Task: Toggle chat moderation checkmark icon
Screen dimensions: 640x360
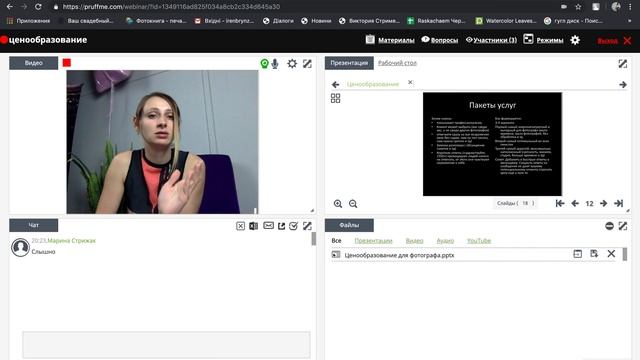Action: tap(293, 226)
